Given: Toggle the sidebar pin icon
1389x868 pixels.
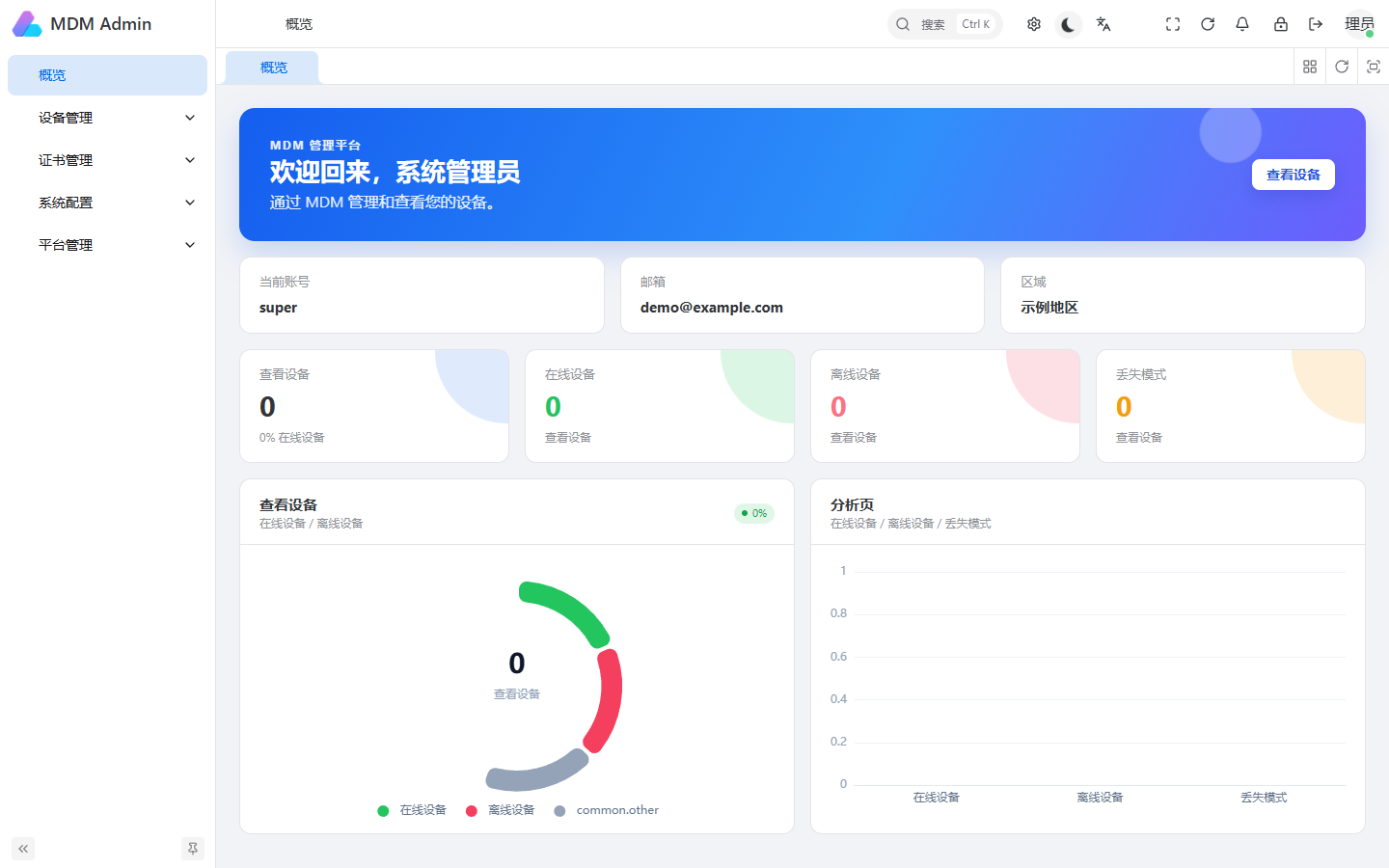Looking at the screenshot, I should coord(193,849).
